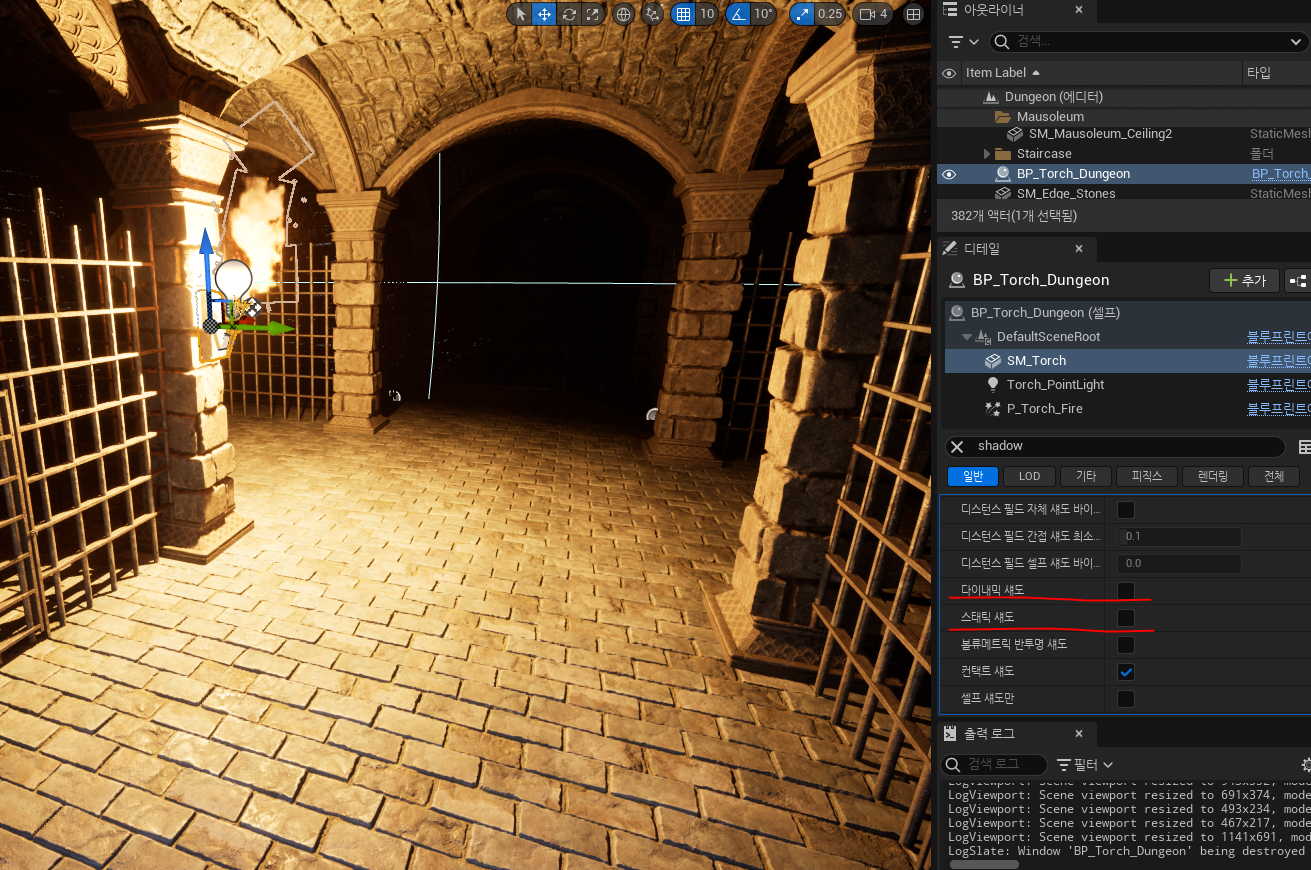Select SM_Edge_Stones in outliner

(x=1066, y=194)
